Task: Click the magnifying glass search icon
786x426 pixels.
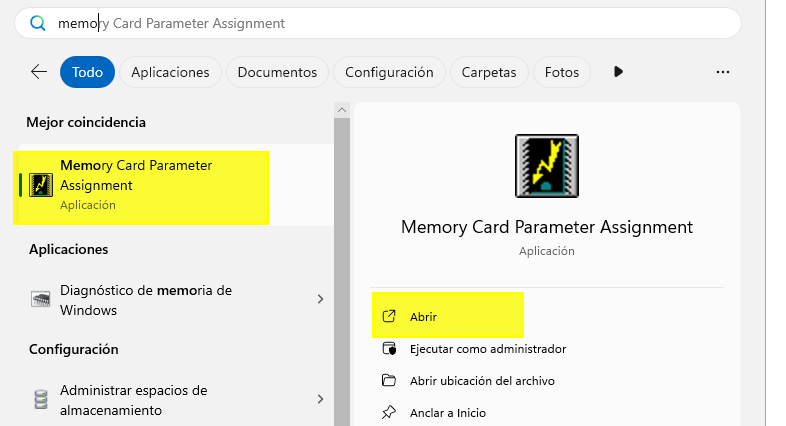Action: point(38,23)
